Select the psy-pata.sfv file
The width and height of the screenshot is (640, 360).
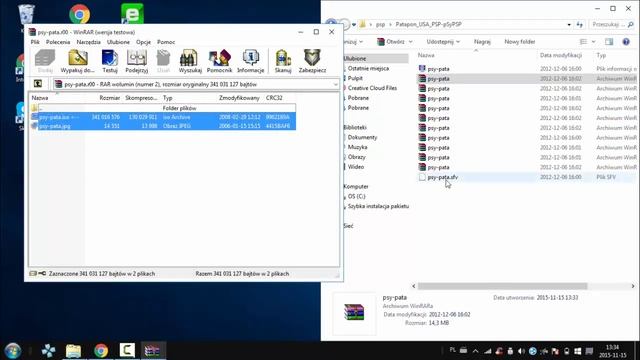pyautogui.click(x=442, y=177)
